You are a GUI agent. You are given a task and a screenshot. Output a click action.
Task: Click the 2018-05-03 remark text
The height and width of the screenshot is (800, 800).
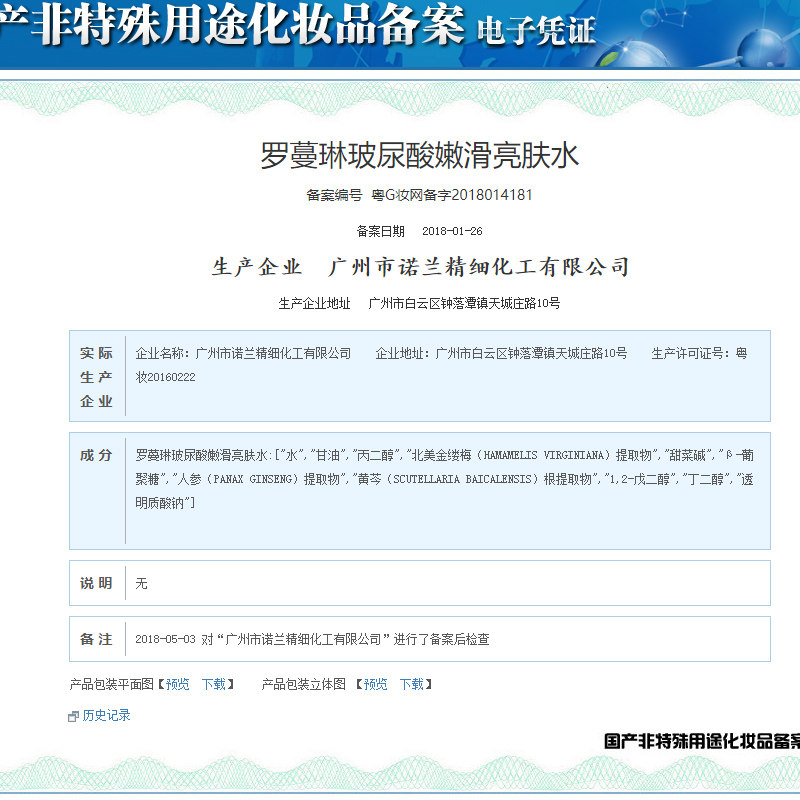click(x=312, y=639)
